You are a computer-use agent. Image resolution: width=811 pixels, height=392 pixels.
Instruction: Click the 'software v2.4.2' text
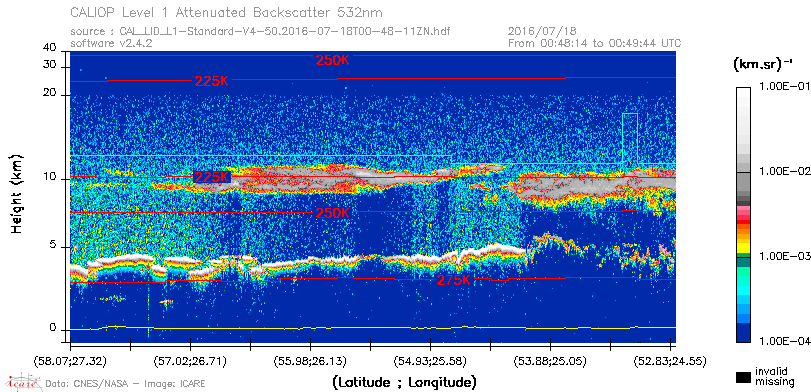point(111,43)
